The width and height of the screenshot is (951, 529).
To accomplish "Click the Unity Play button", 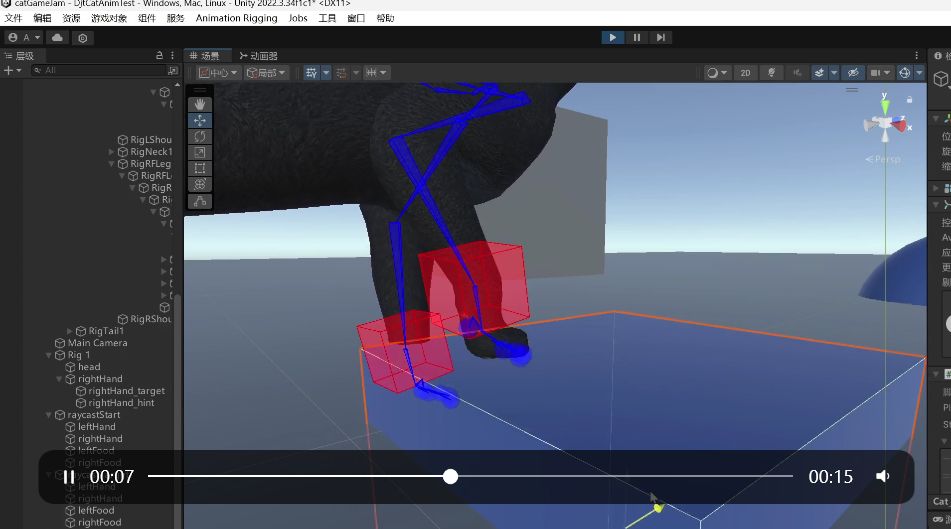I will (x=613, y=38).
